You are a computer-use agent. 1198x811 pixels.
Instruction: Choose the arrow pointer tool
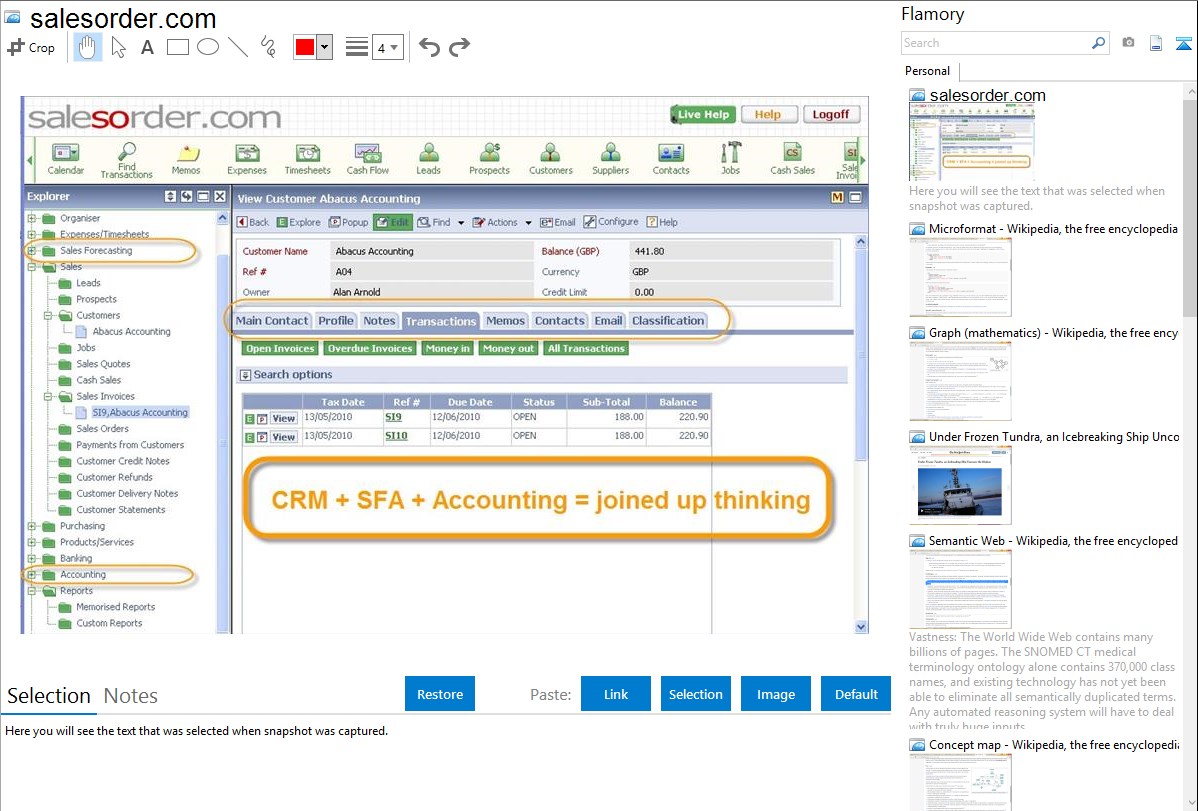[118, 47]
